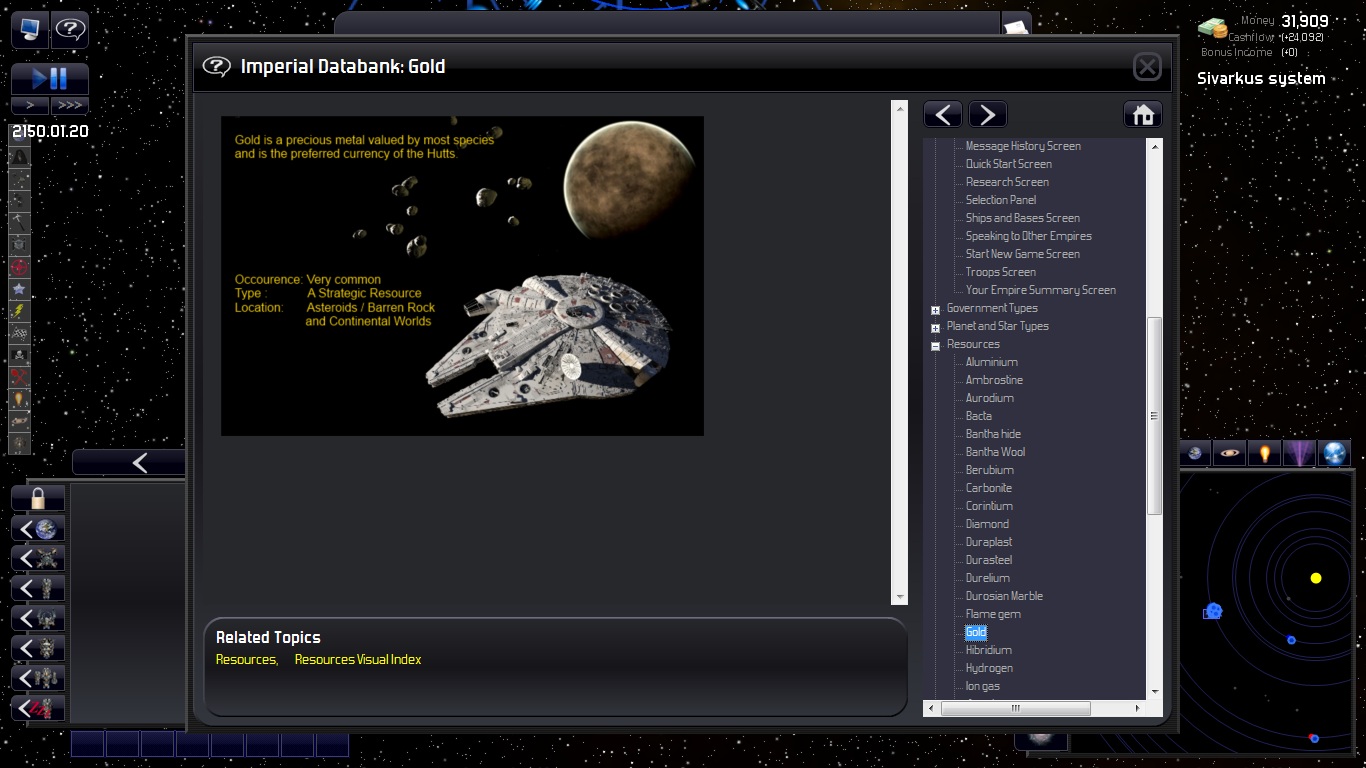Viewport: 1366px width, 768px height.
Task: Select Aurodium in the topic tree
Action: click(x=989, y=398)
